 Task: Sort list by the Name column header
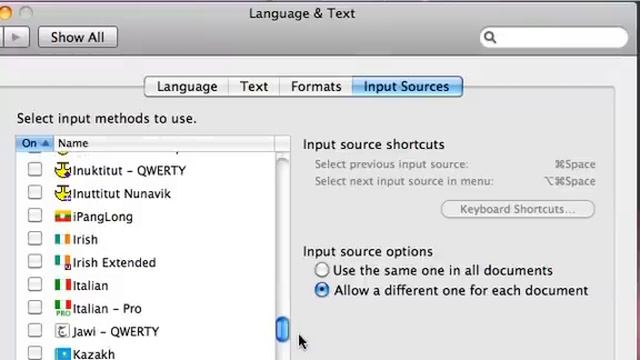pos(164,143)
